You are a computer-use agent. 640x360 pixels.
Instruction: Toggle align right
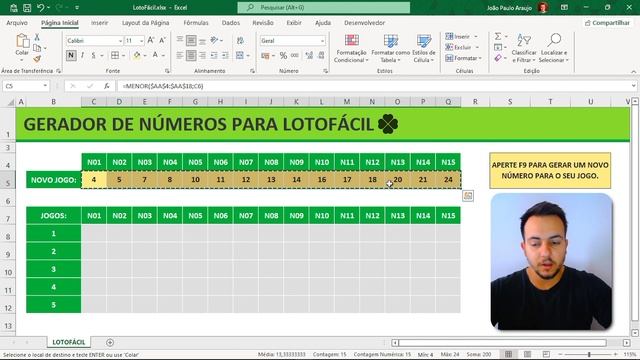pos(202,55)
